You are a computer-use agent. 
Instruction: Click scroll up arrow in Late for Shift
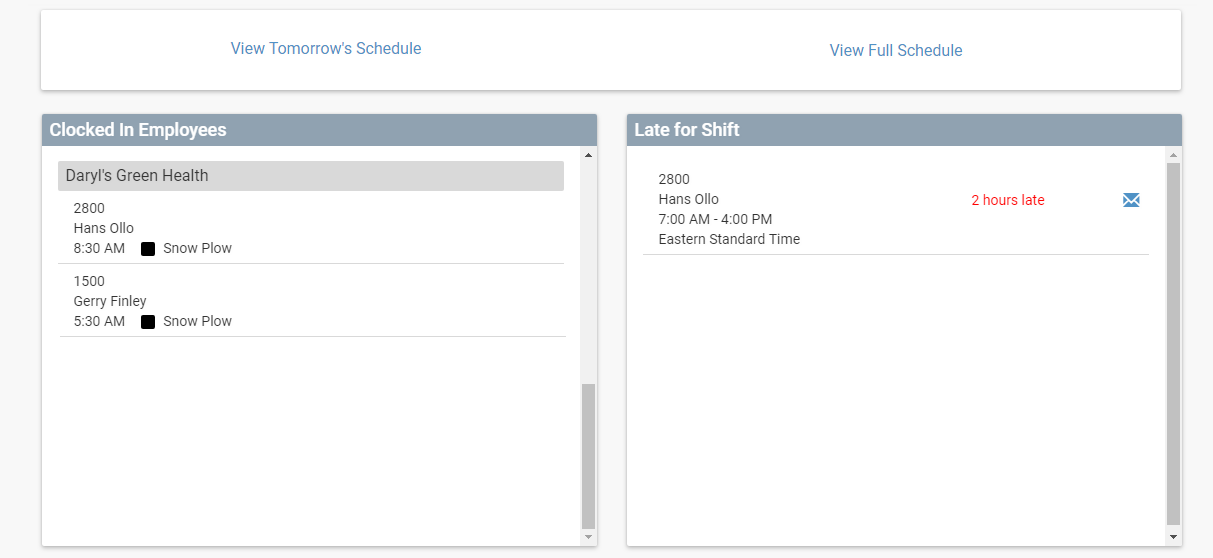(x=1173, y=155)
